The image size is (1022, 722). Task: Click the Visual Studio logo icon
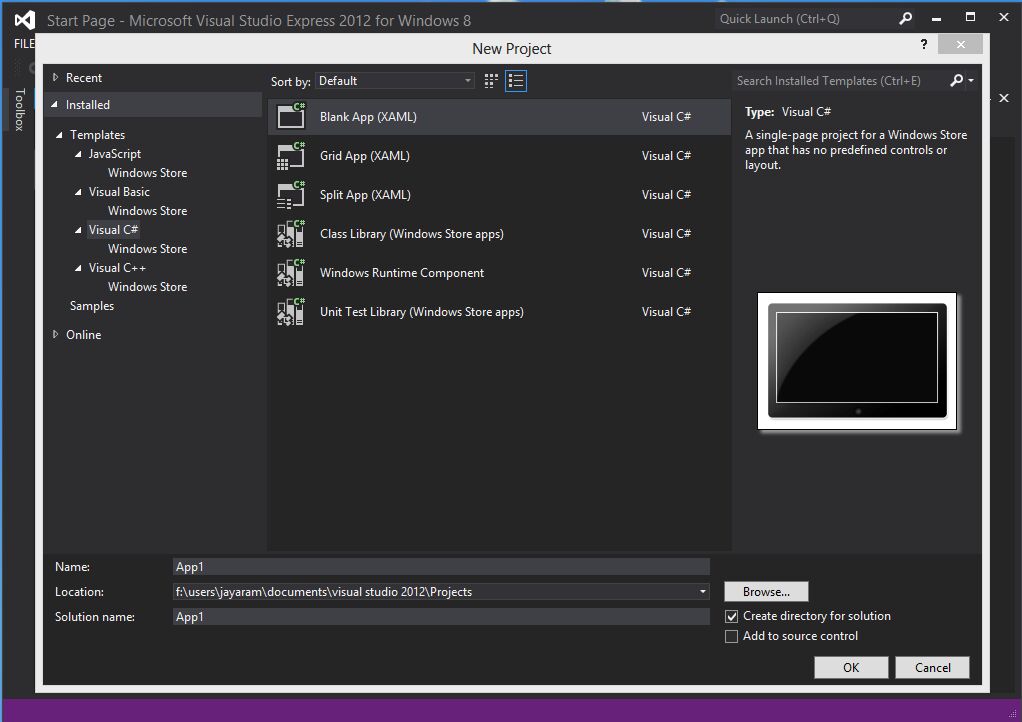click(25, 20)
